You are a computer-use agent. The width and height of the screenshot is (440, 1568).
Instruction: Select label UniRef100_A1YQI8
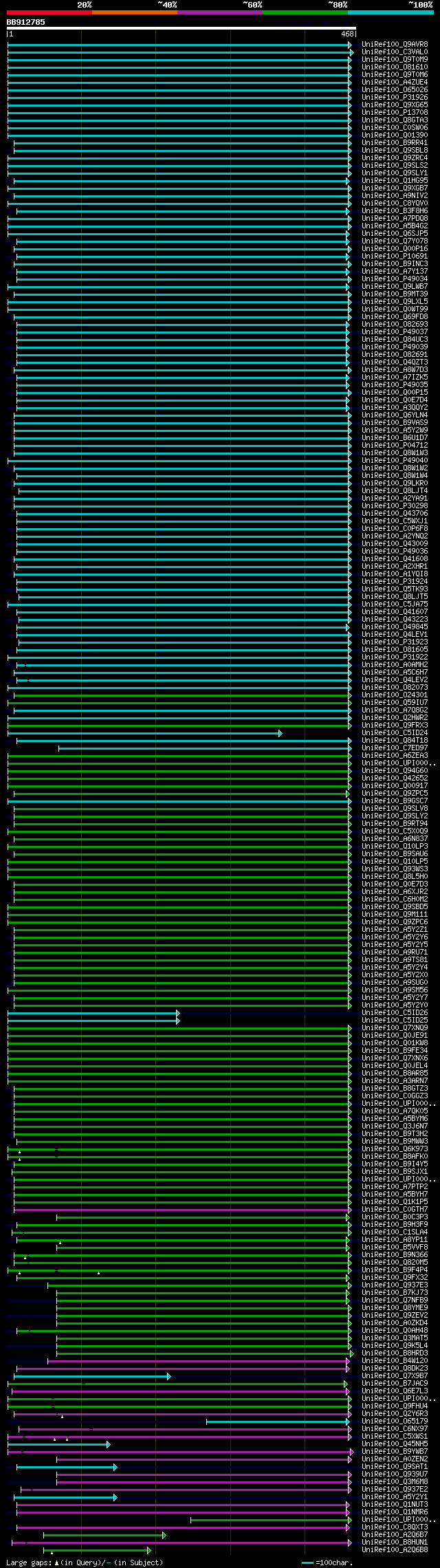(x=395, y=574)
